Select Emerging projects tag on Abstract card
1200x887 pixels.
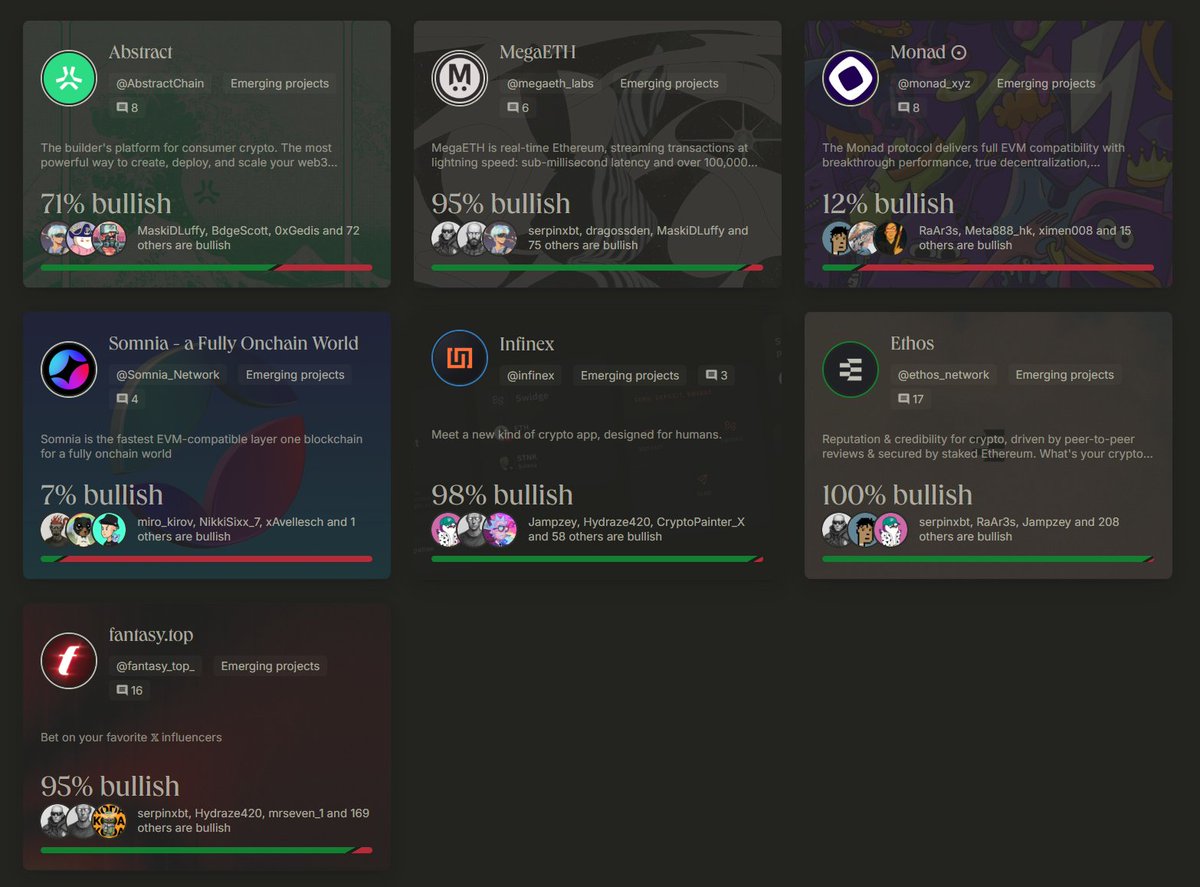click(x=280, y=83)
